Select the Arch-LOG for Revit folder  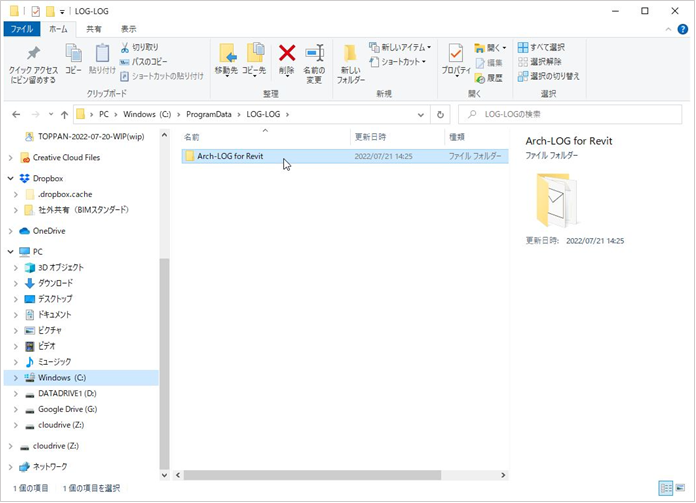[344, 156]
